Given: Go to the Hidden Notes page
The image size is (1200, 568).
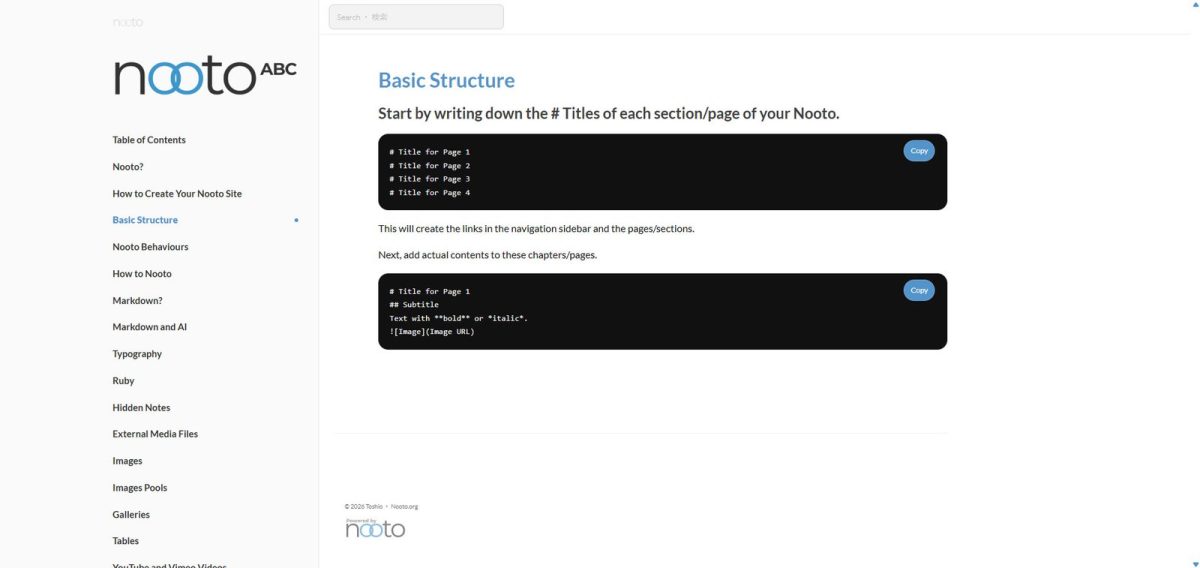Looking at the screenshot, I should pyautogui.click(x=141, y=408).
